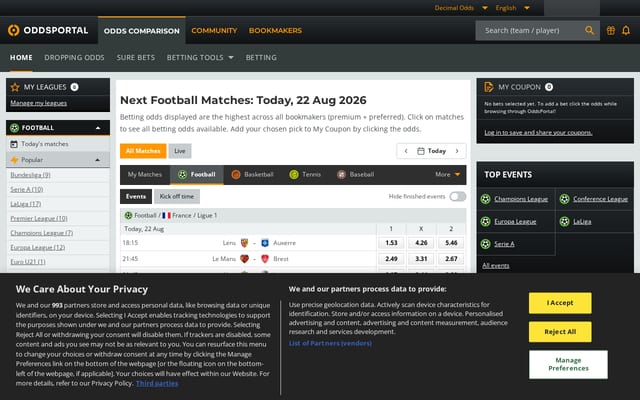Click the France flag icon

tap(166, 215)
